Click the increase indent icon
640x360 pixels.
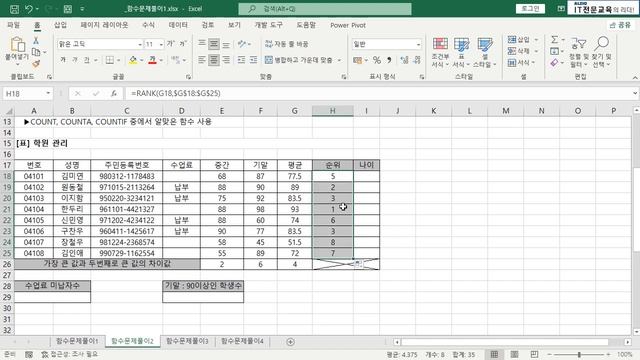click(x=253, y=60)
